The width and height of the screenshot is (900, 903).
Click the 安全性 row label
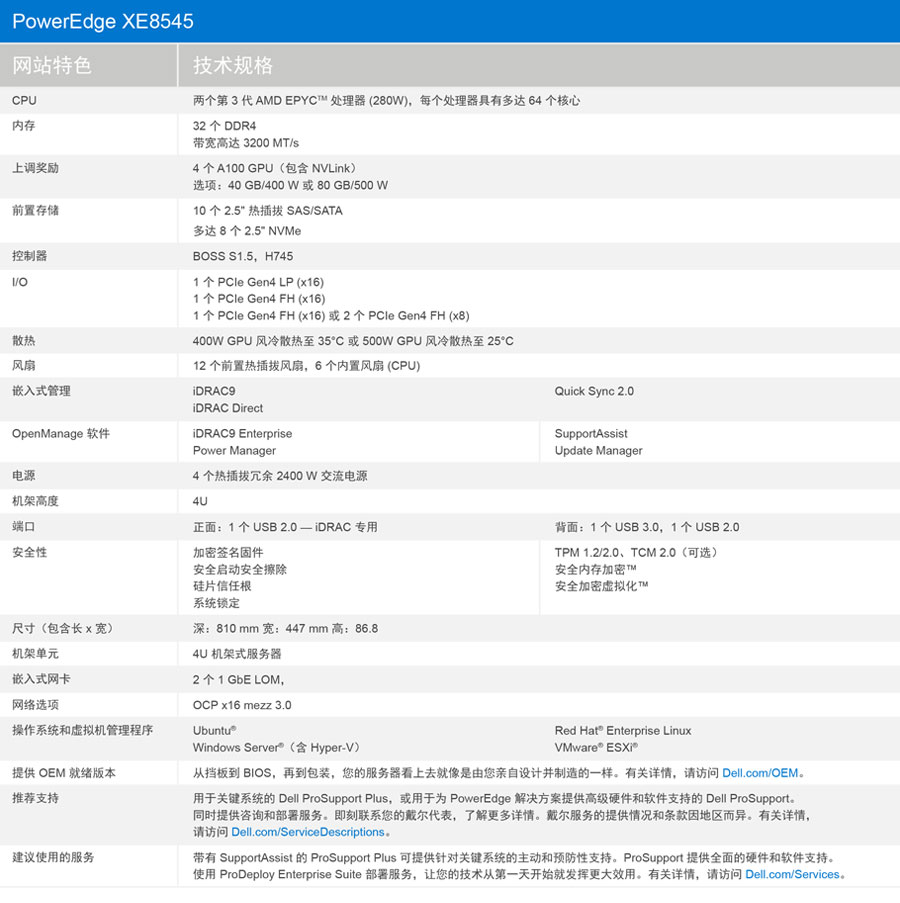(x=29, y=552)
